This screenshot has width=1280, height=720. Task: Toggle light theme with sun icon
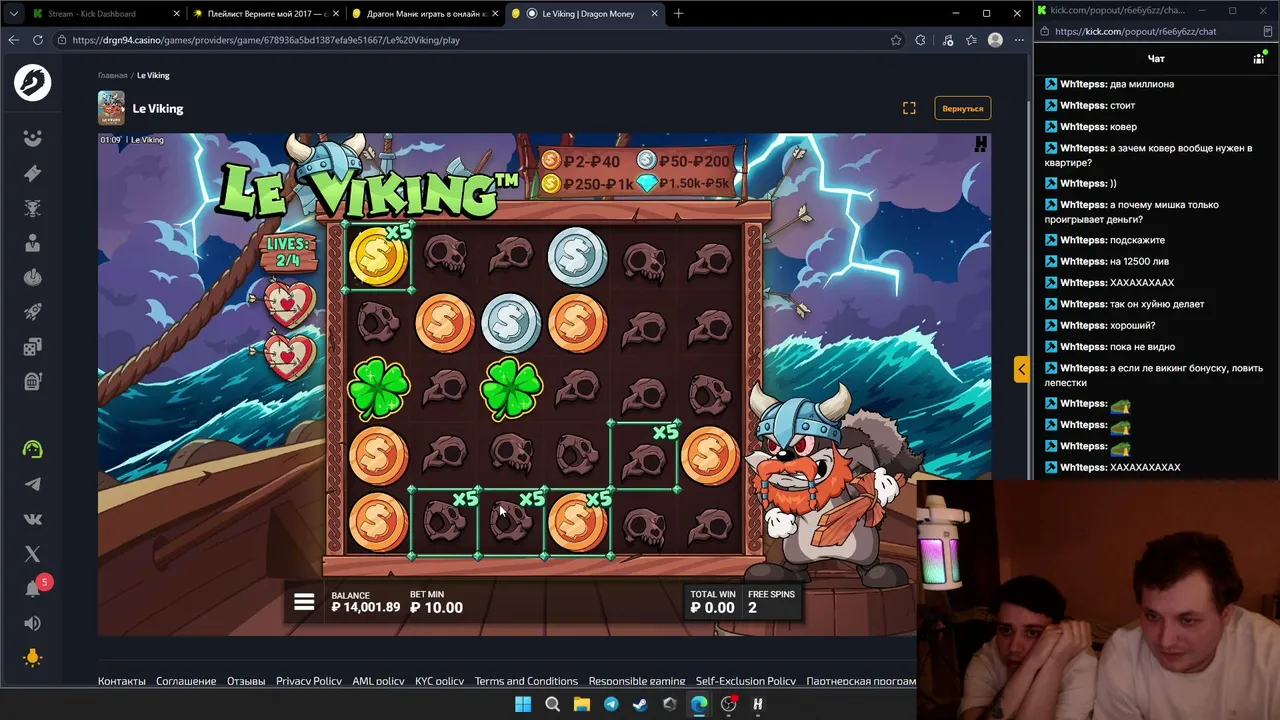32,658
